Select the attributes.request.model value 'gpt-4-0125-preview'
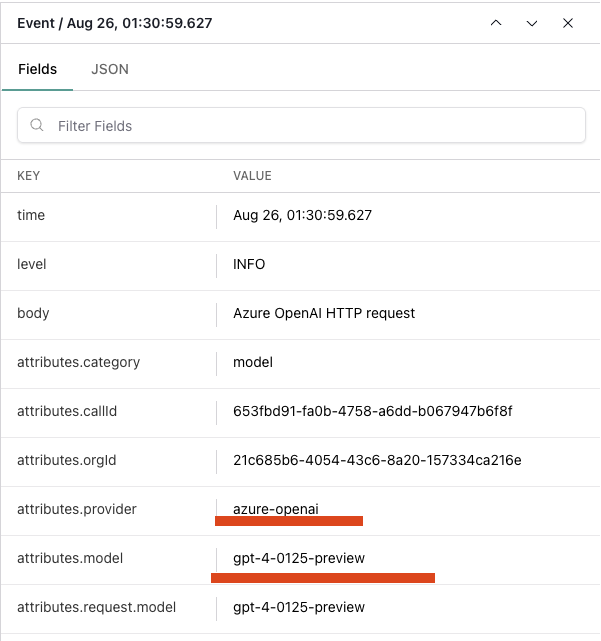 299,607
